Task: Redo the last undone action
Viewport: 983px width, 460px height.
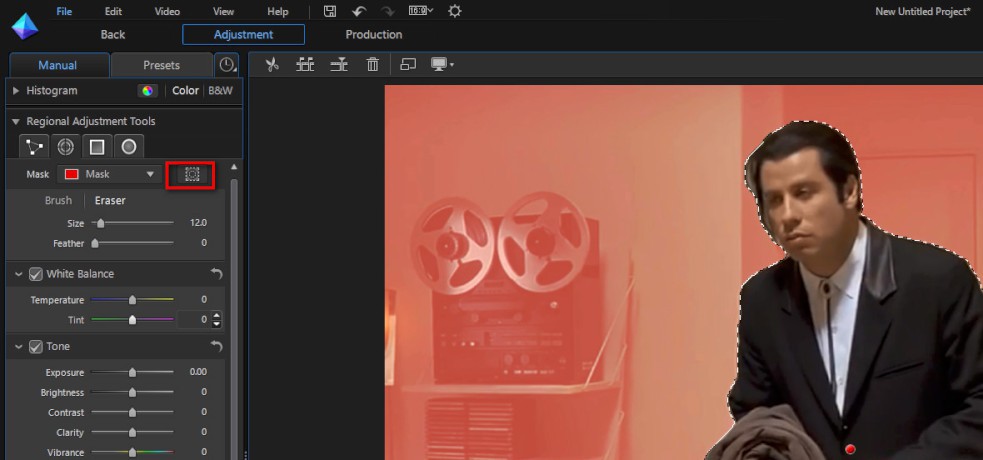Action: [388, 11]
